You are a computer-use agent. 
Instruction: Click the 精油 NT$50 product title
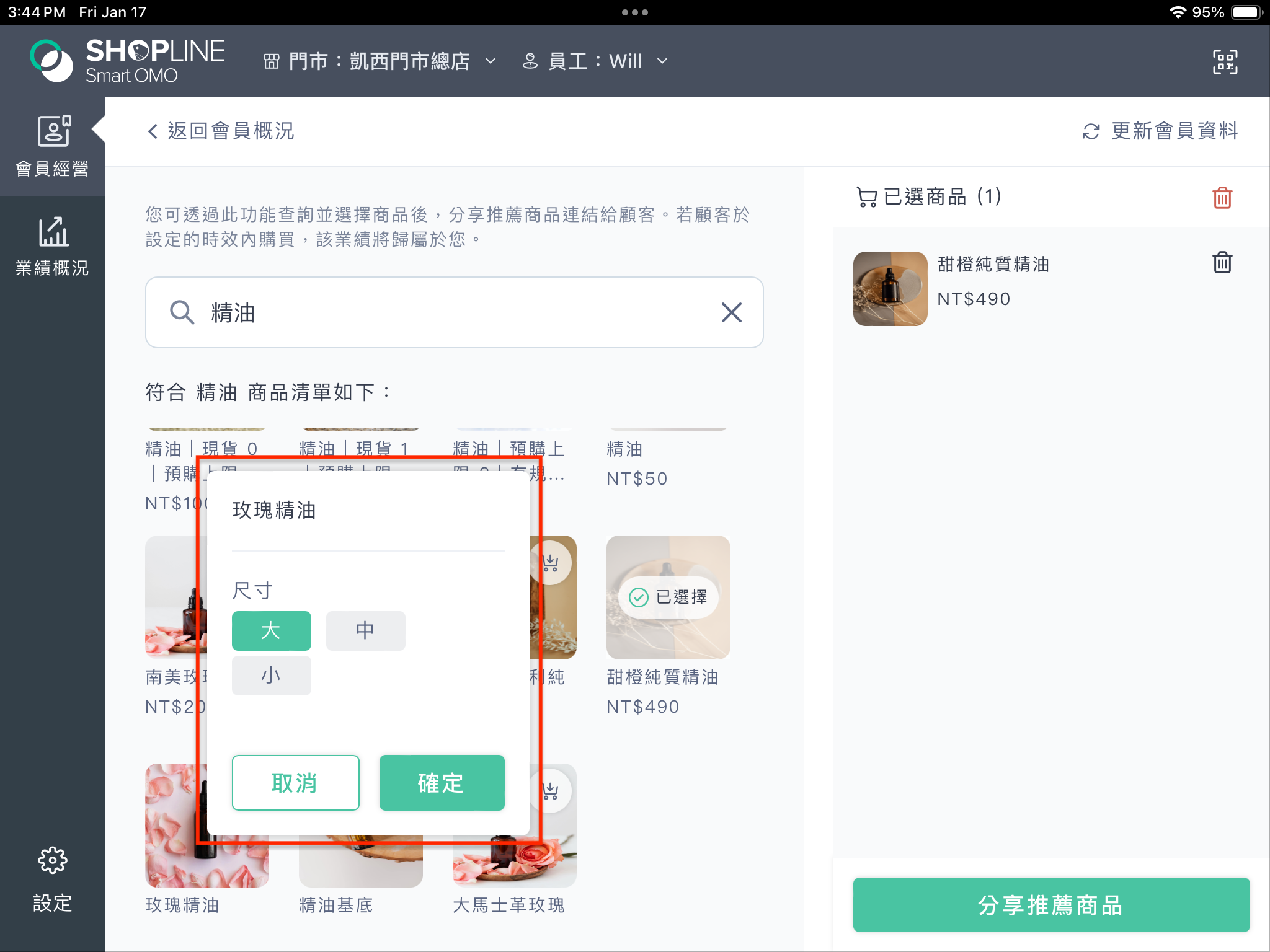[624, 449]
